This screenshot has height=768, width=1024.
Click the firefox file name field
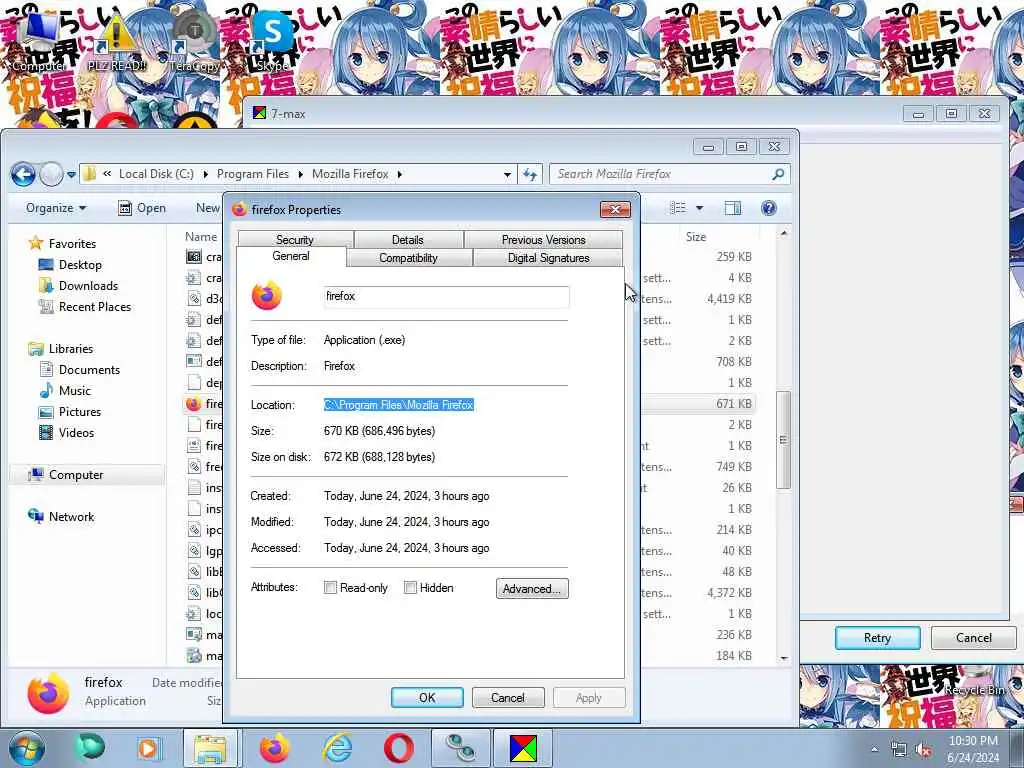pos(447,296)
